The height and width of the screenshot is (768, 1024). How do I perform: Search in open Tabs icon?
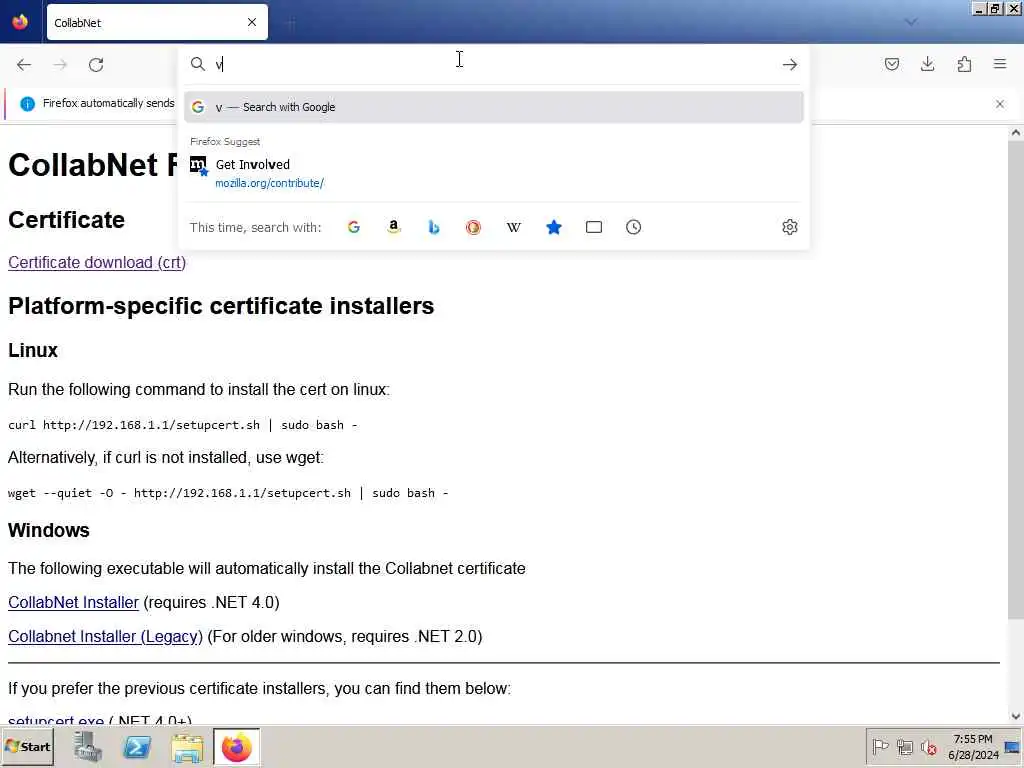tap(594, 227)
